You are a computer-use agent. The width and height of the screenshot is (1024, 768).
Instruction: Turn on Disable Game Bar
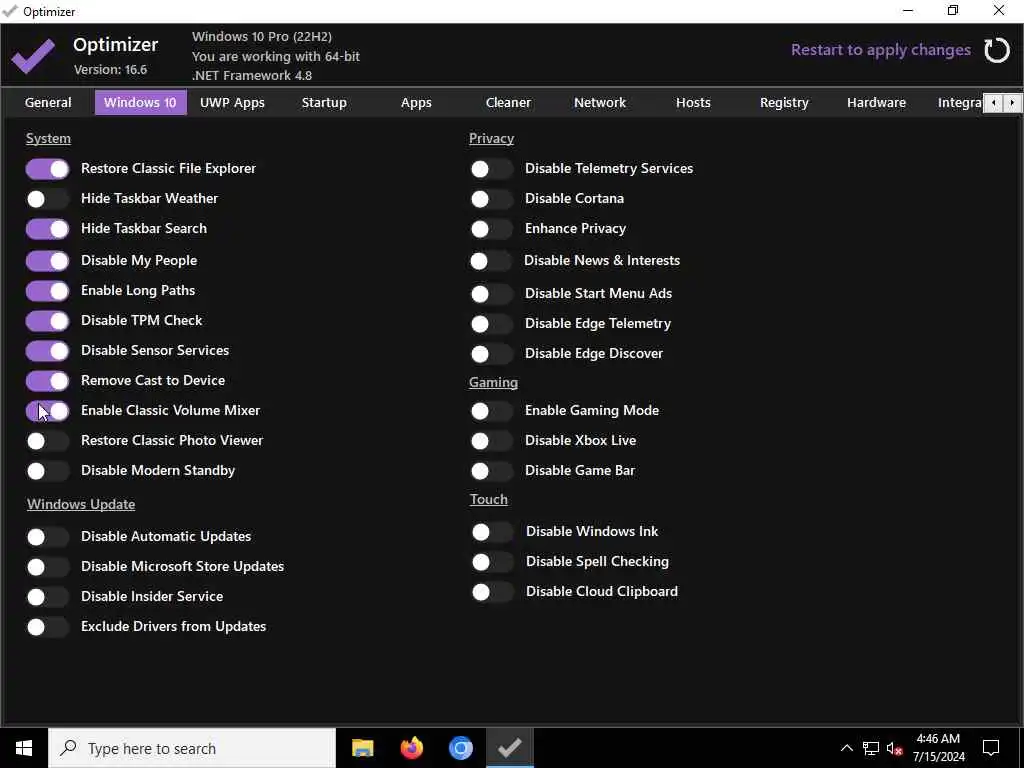tap(492, 472)
